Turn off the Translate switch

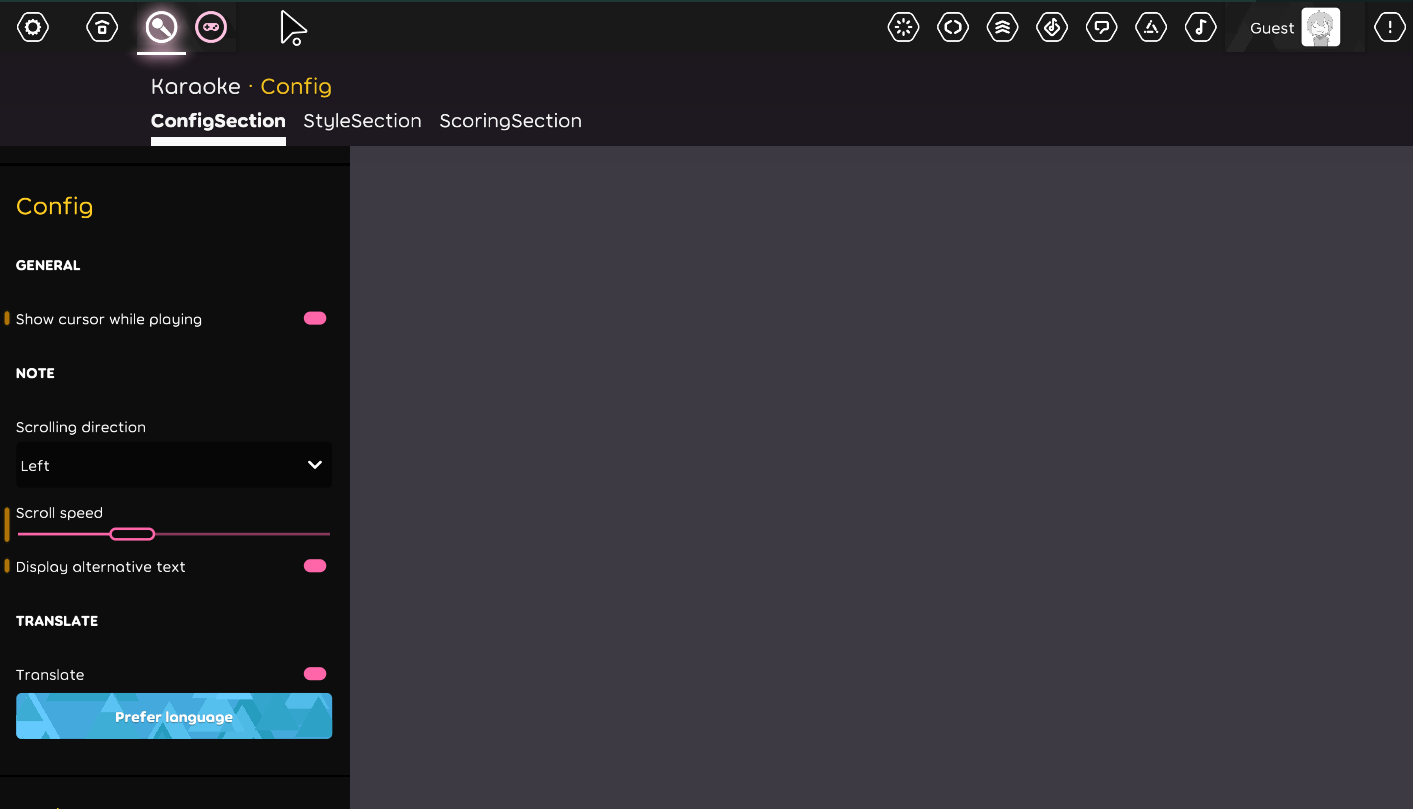(x=314, y=673)
